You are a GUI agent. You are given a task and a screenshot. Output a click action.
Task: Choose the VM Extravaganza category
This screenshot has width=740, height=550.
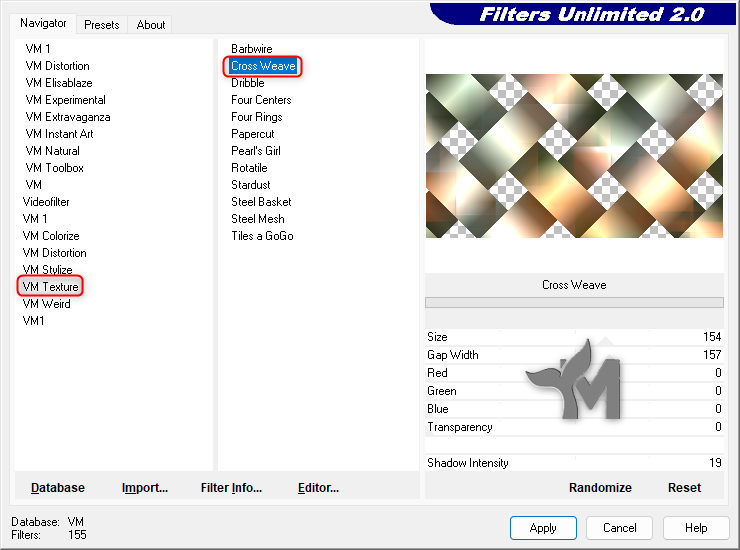coord(68,117)
